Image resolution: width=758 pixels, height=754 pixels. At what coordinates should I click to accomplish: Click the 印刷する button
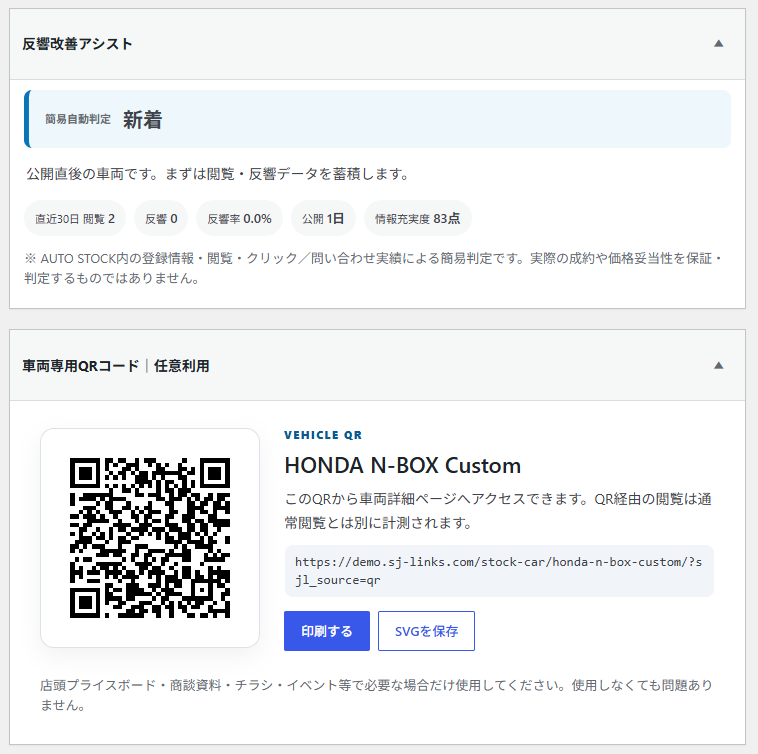click(x=327, y=631)
